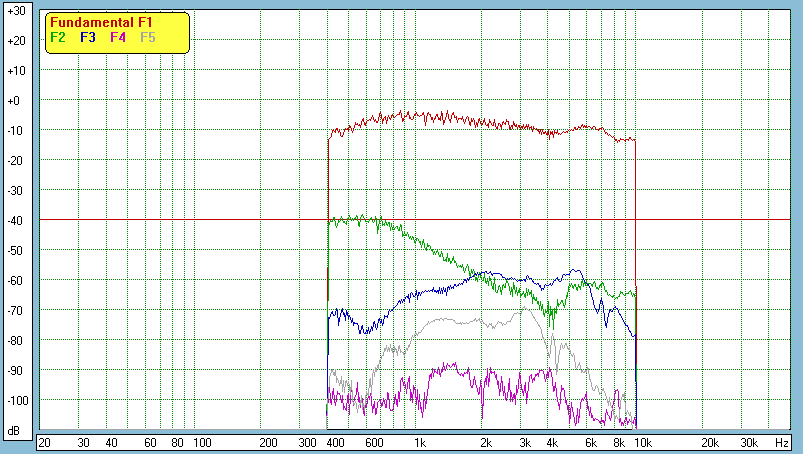Screen dimensions: 803x454
Task: Click the 4k frequency axis label
Action: [x=551, y=442]
